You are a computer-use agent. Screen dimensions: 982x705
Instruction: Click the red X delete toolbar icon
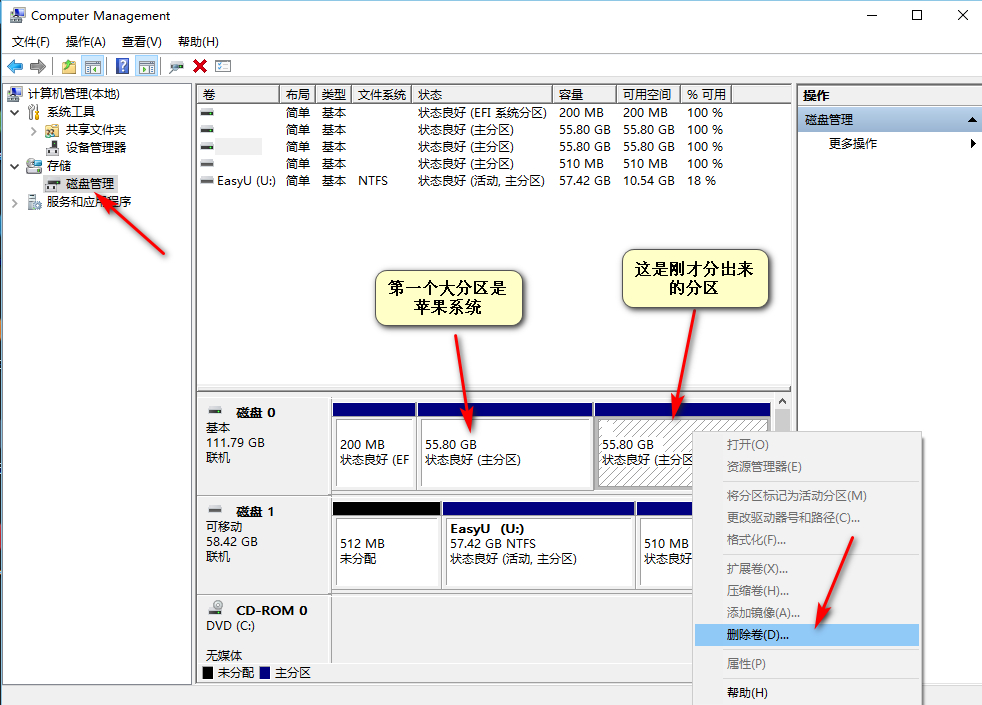tap(198, 66)
